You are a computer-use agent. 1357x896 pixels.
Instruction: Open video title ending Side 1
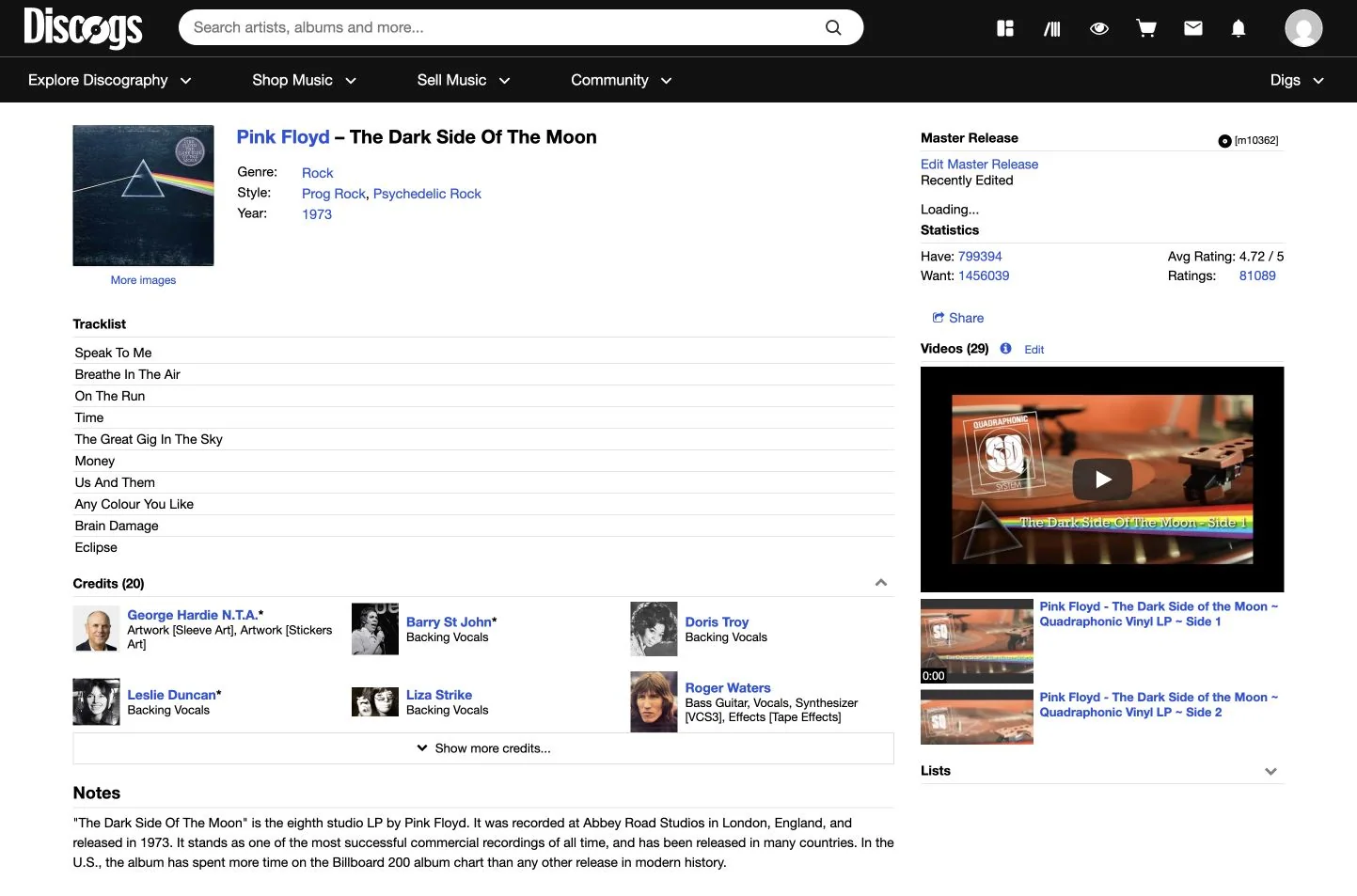click(1159, 614)
